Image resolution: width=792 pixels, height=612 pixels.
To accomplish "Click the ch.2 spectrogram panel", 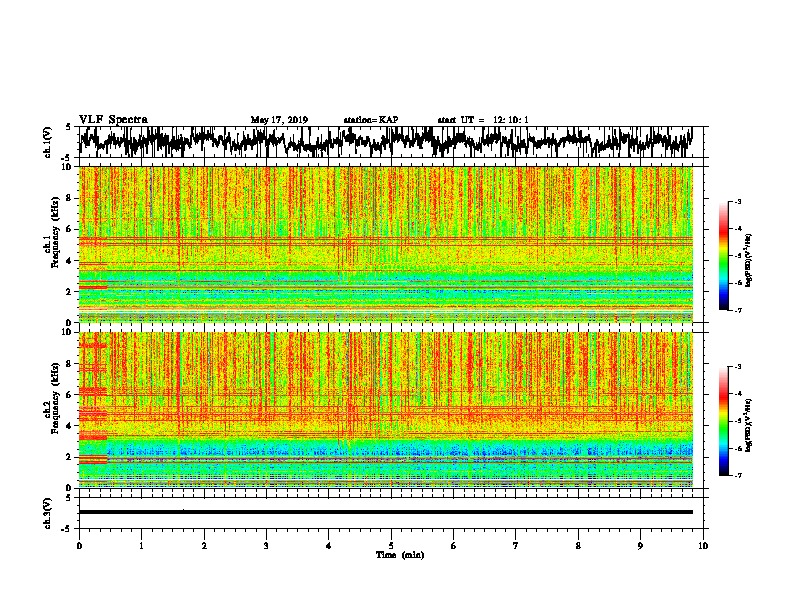I will point(386,410).
